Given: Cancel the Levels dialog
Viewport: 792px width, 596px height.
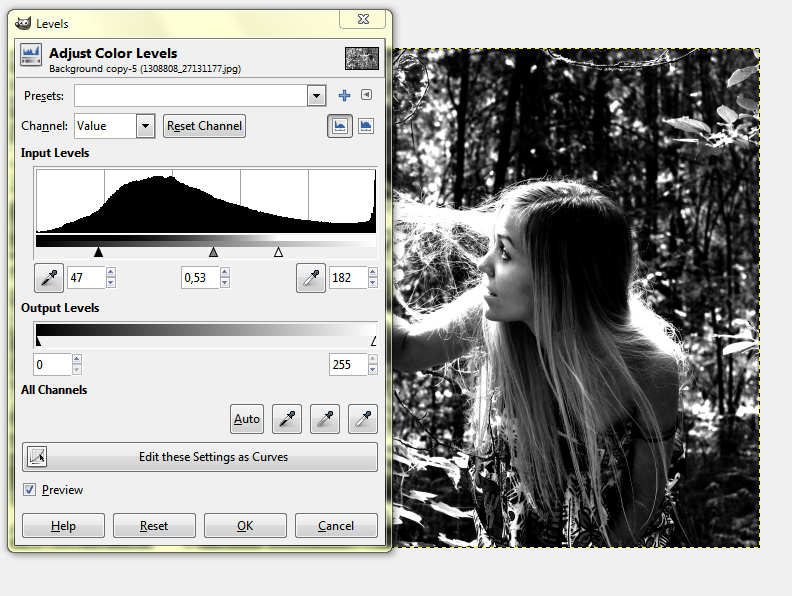Looking at the screenshot, I should click(336, 526).
